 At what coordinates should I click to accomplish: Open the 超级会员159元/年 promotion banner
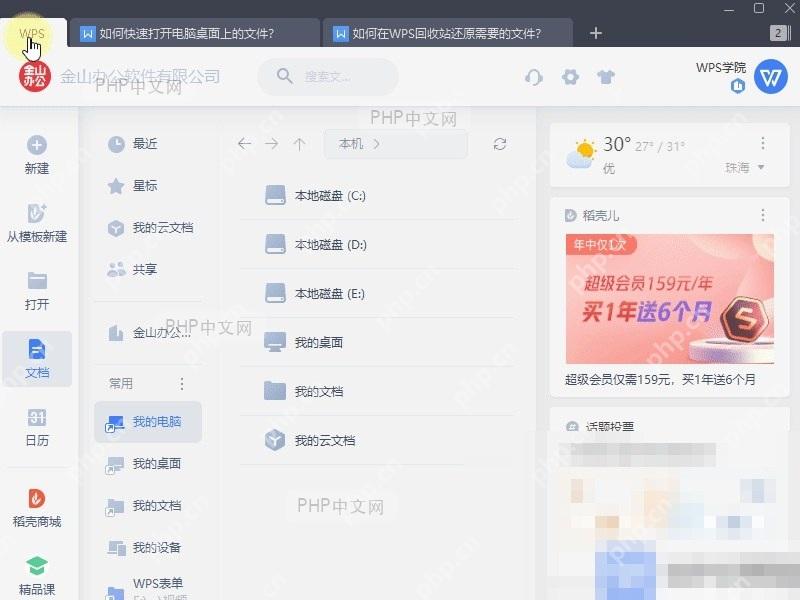(669, 298)
